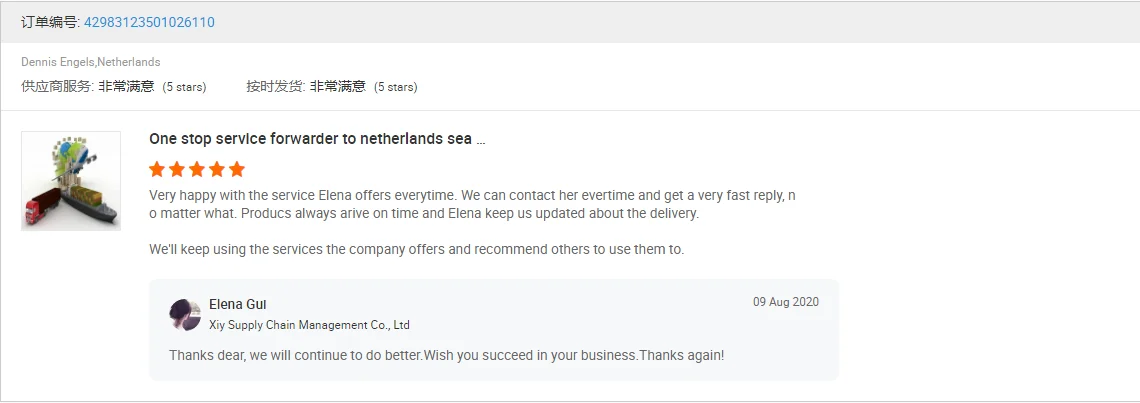Select the Elena Gui replier name
The height and width of the screenshot is (403, 1140).
238,304
